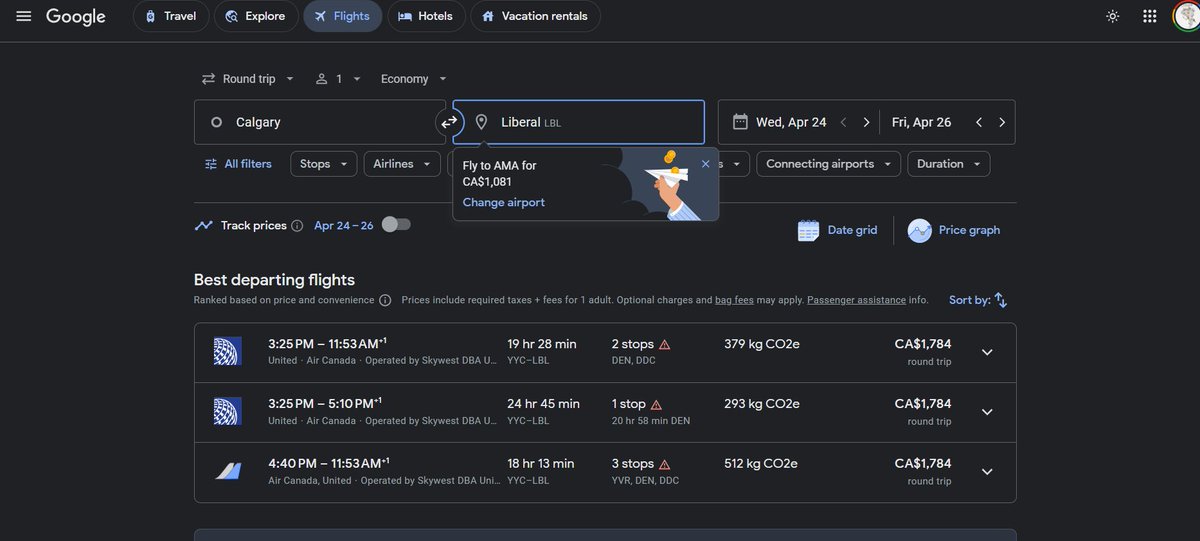Show Track prices info icon
The height and width of the screenshot is (541, 1200).
click(297, 226)
